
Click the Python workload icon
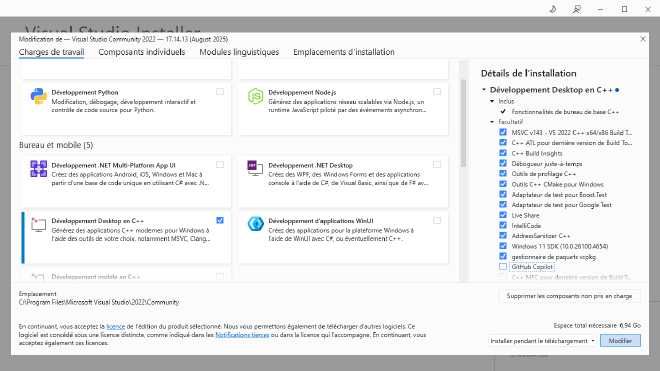tap(38, 96)
